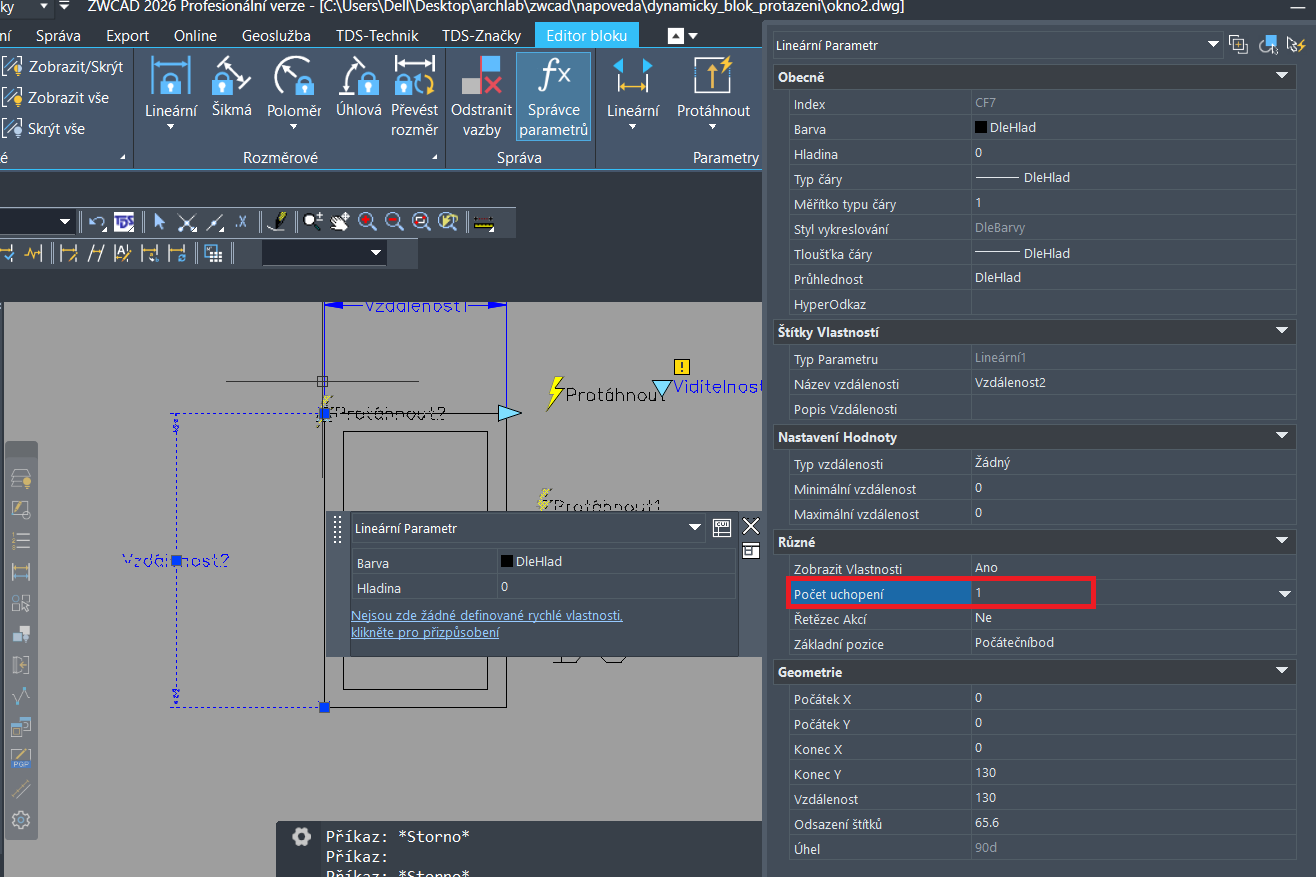1316x877 pixels.
Task: Collapse the Geometrie section
Action: (1282, 672)
